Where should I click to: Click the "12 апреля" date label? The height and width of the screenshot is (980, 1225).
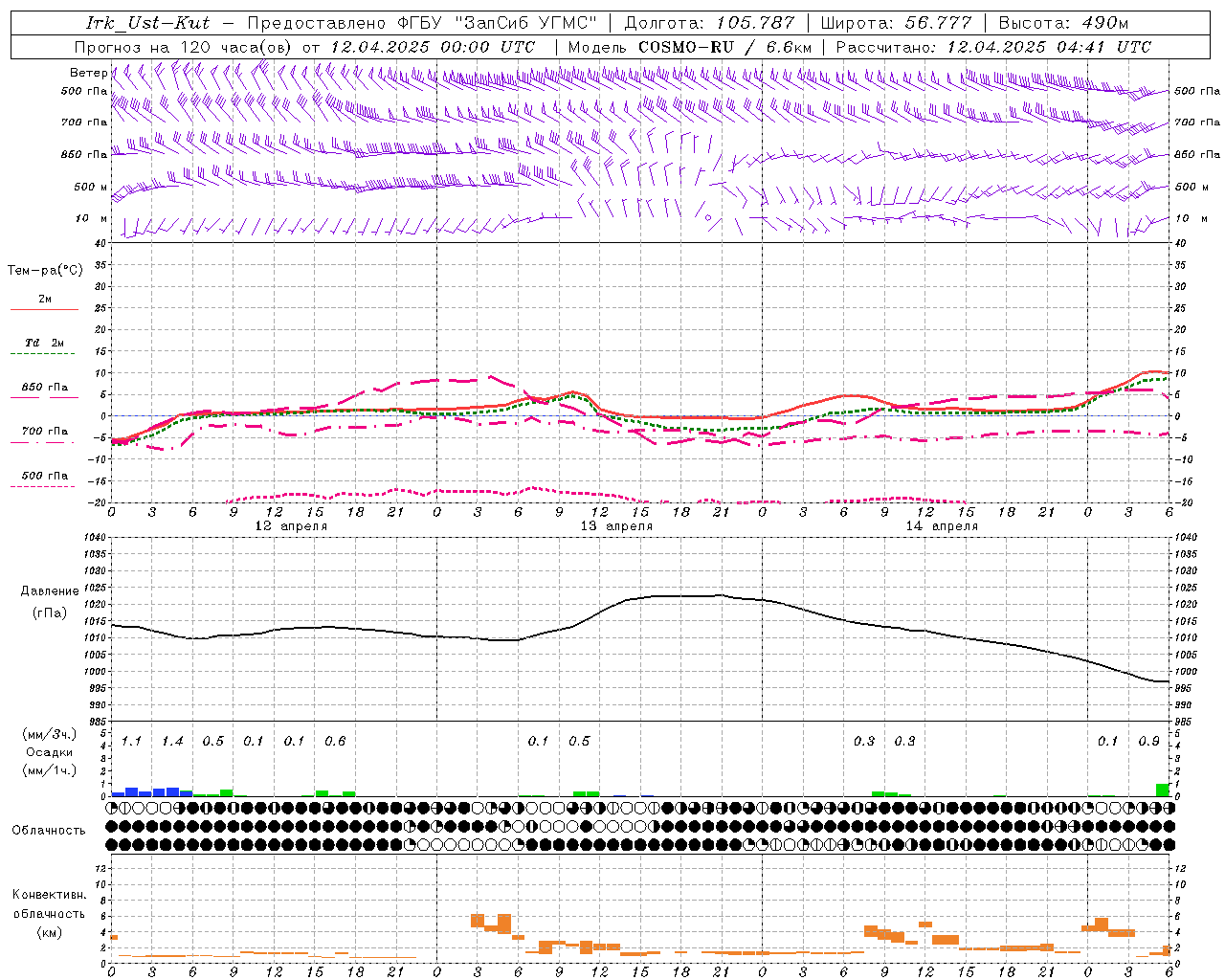coord(291,526)
